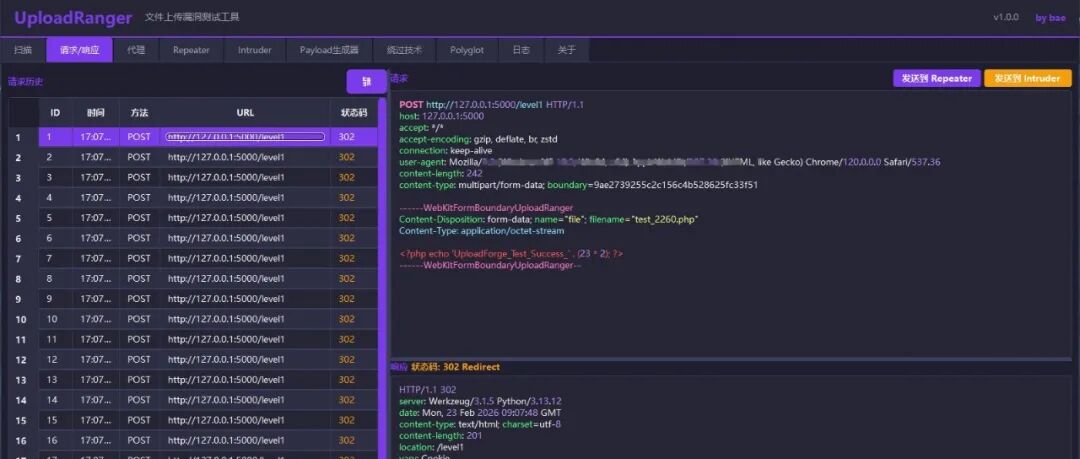Screen dimensions: 1080x459
Task: Select request history row with ID 4
Action: click(208, 198)
